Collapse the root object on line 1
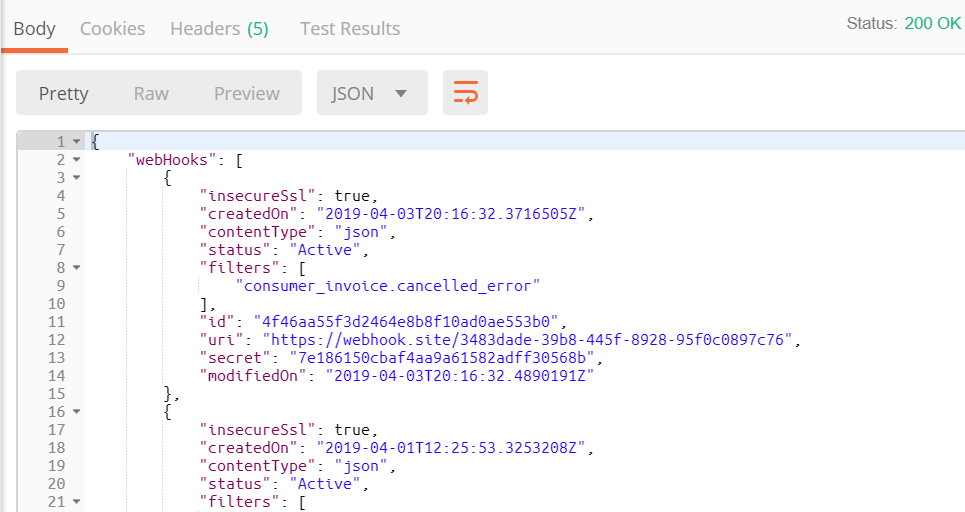Screen dimensions: 965x512 pyautogui.click(x=76, y=142)
